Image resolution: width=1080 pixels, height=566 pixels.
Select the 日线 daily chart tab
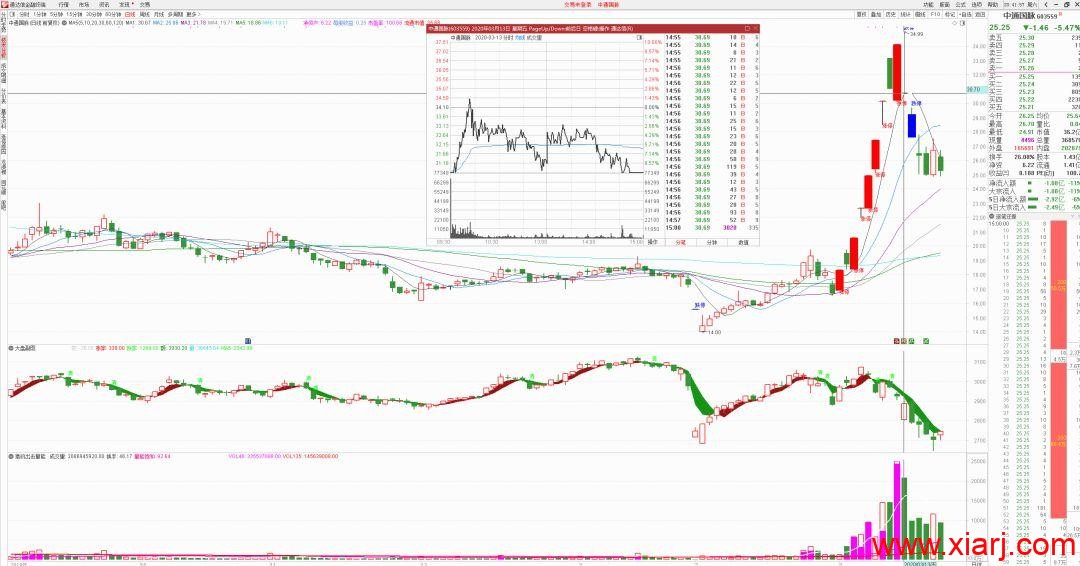[x=129, y=14]
